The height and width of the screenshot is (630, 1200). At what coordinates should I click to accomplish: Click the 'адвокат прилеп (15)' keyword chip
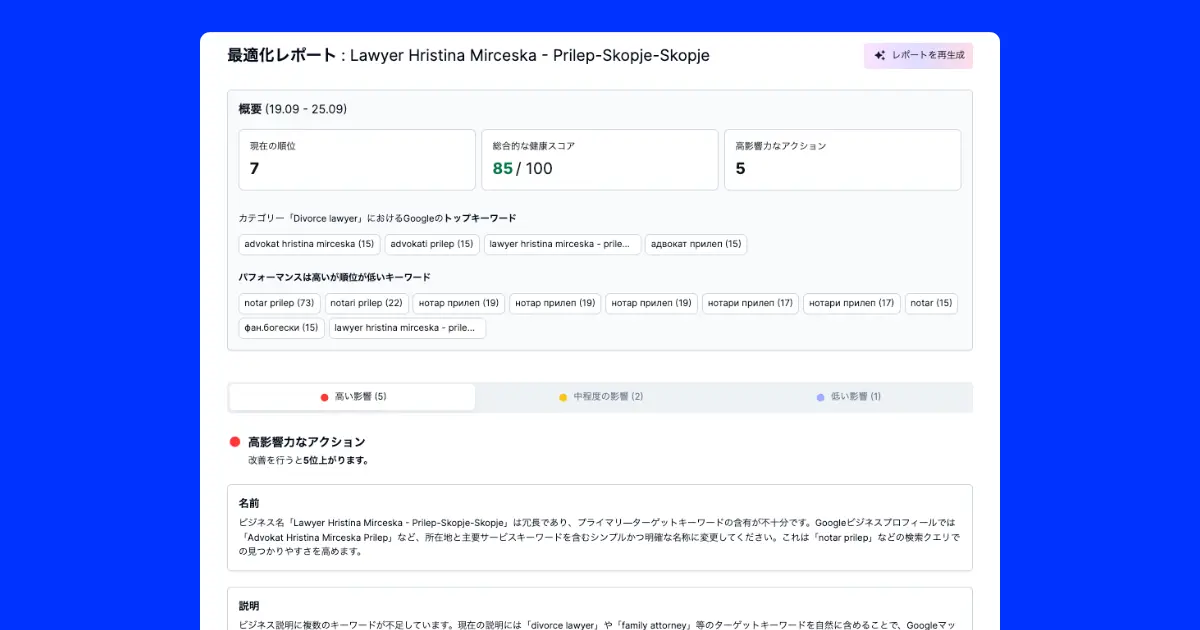click(x=696, y=244)
